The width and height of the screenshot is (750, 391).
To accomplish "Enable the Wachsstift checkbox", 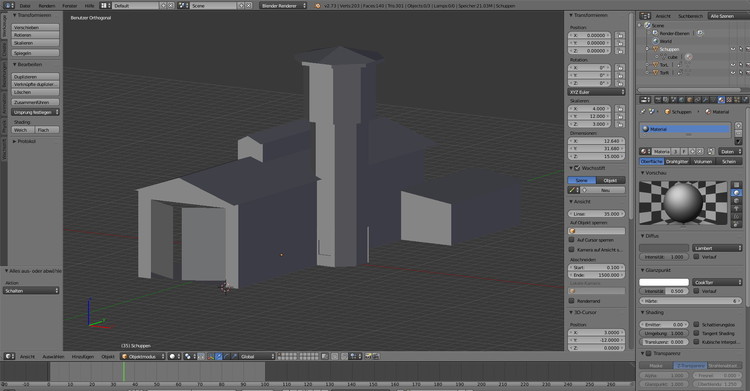I will coord(577,168).
